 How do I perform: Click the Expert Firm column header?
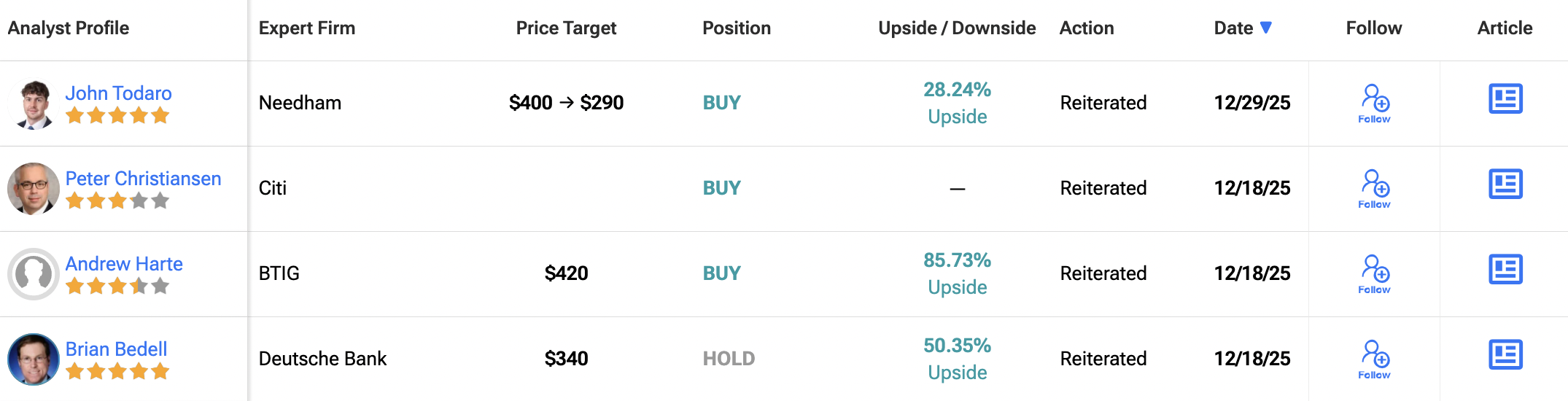307,28
